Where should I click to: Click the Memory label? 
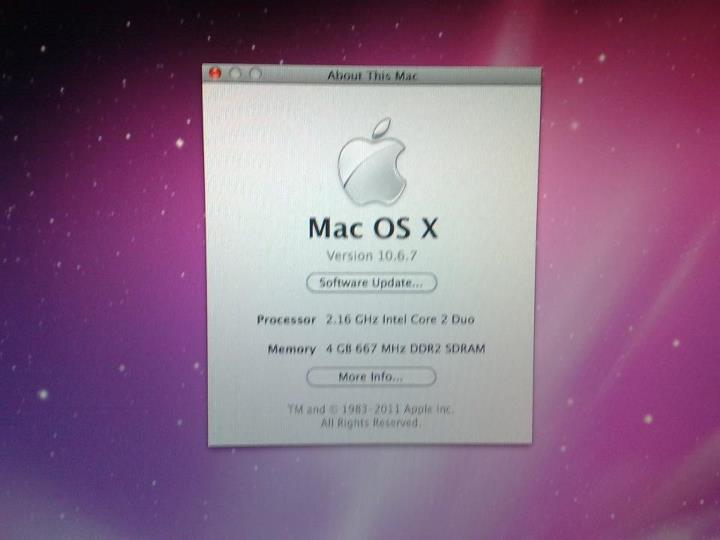point(292,349)
